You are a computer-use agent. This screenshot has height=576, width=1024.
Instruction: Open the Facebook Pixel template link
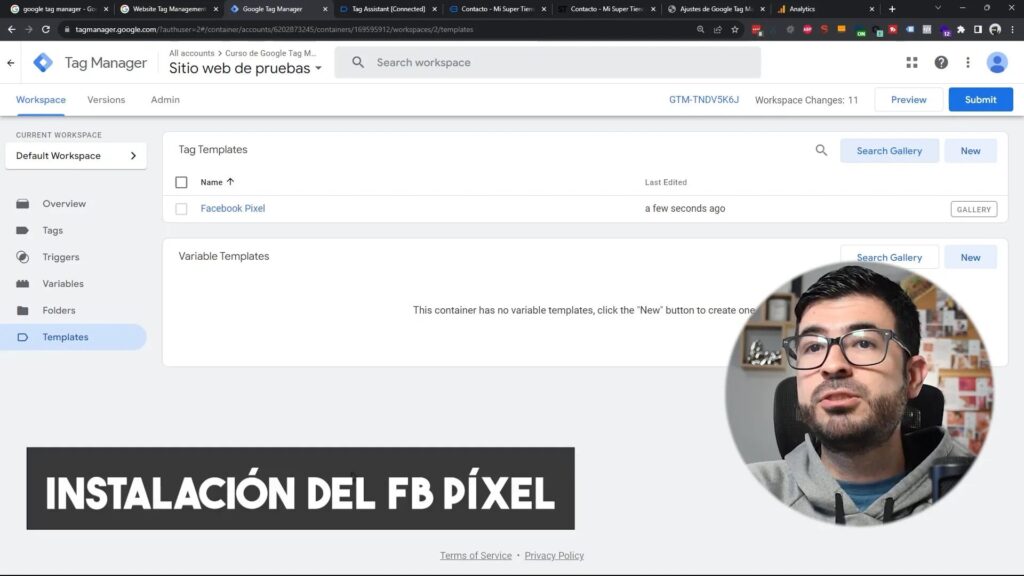pos(232,208)
